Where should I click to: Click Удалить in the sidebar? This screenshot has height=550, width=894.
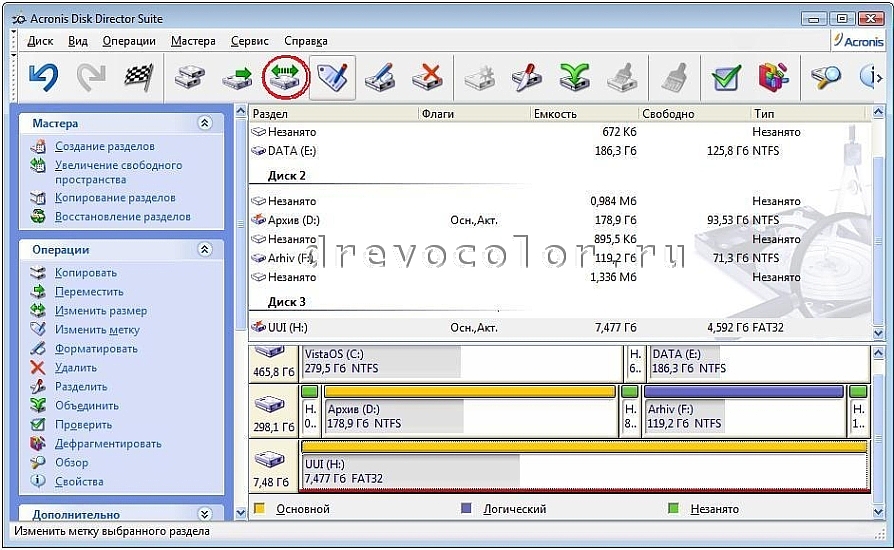[76, 368]
